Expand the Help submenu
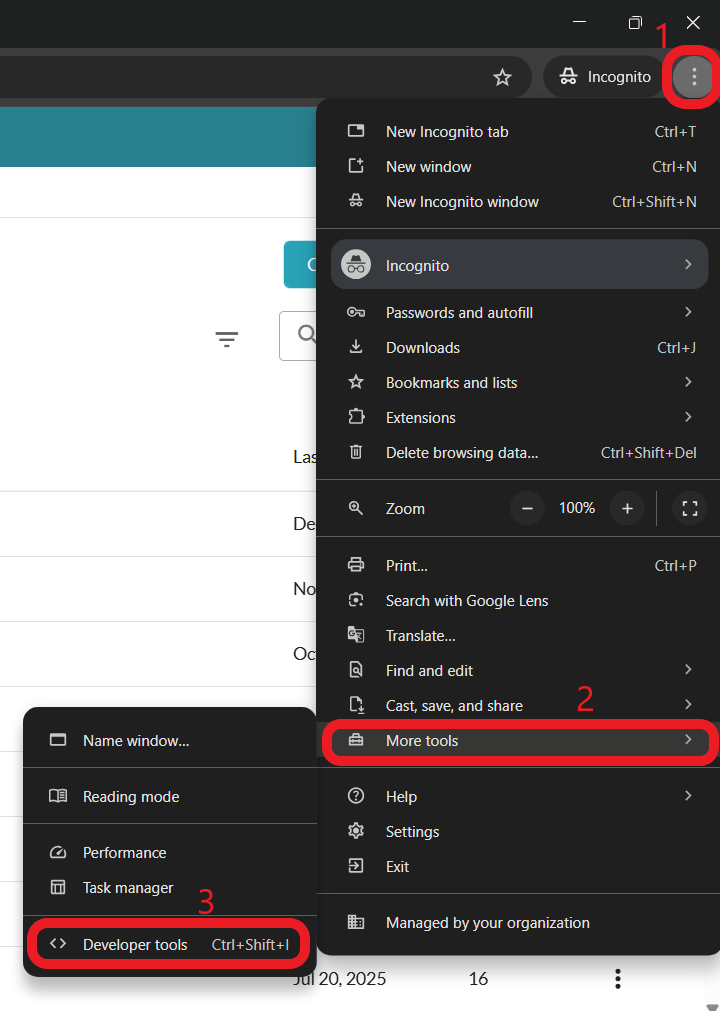This screenshot has width=720, height=1011. point(519,796)
